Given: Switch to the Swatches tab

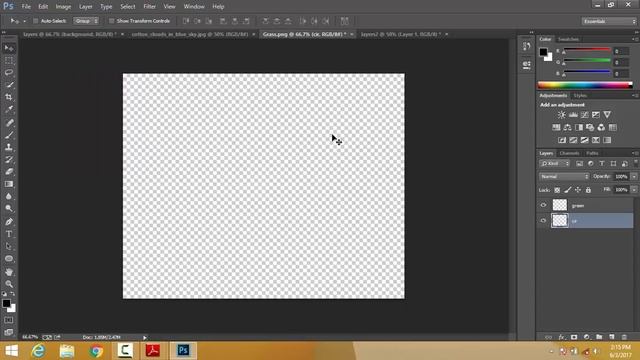Looking at the screenshot, I should point(568,39).
